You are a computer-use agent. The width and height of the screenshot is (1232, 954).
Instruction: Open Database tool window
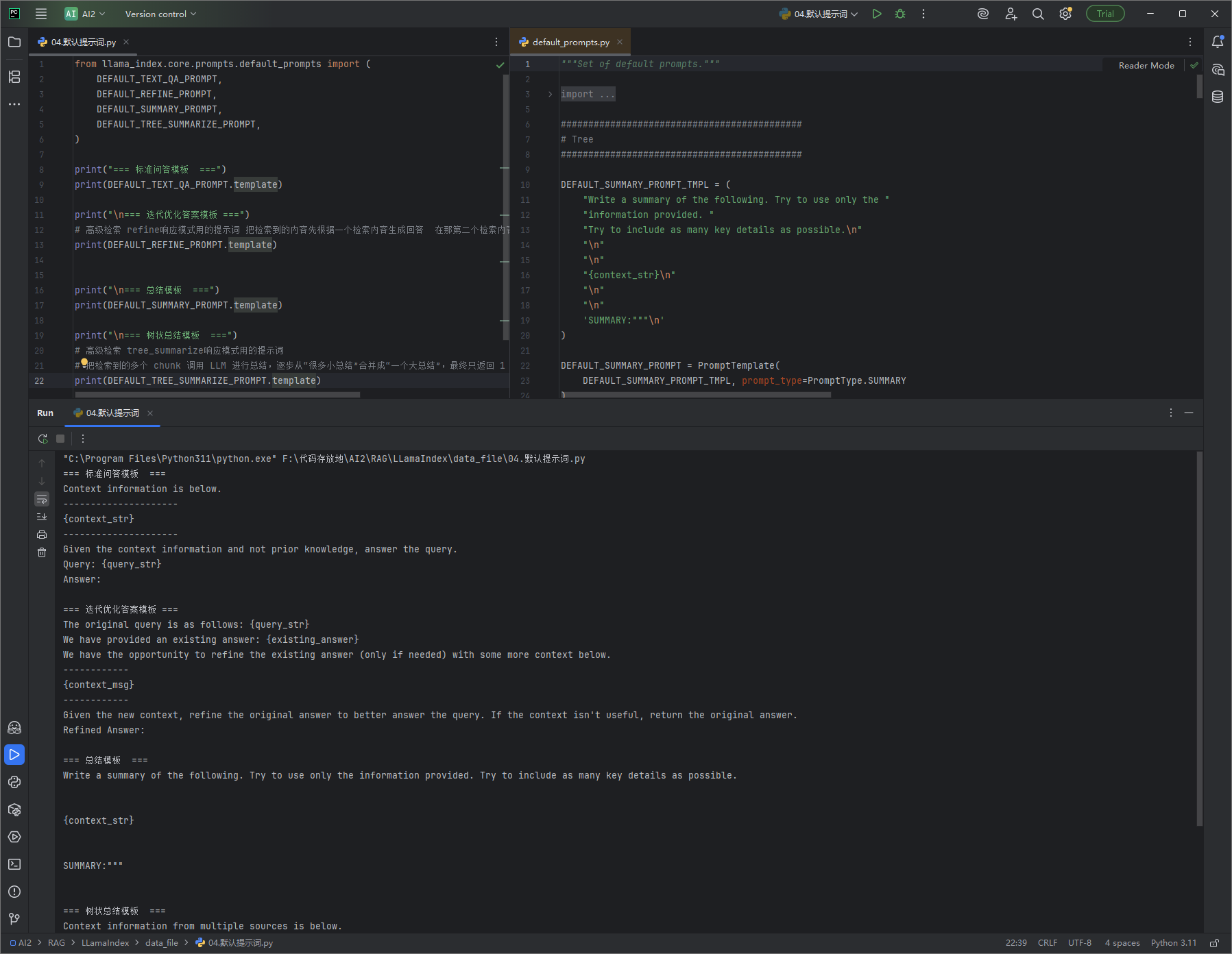coord(1218,97)
